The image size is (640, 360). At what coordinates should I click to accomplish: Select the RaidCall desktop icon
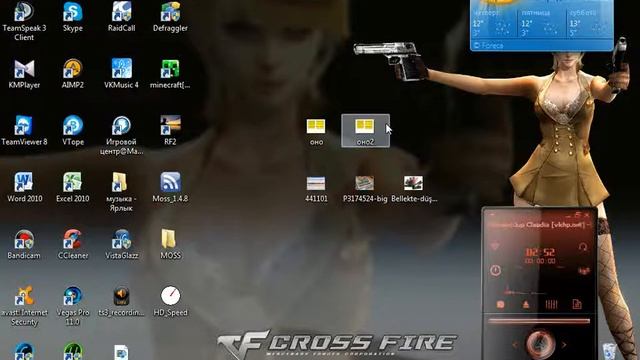121,17
